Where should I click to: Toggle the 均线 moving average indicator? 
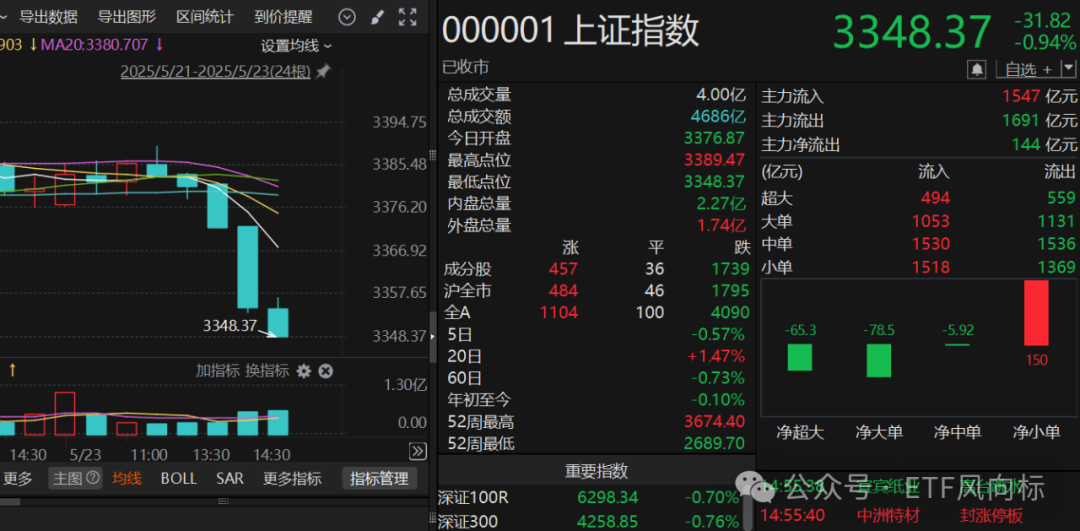pos(127,479)
